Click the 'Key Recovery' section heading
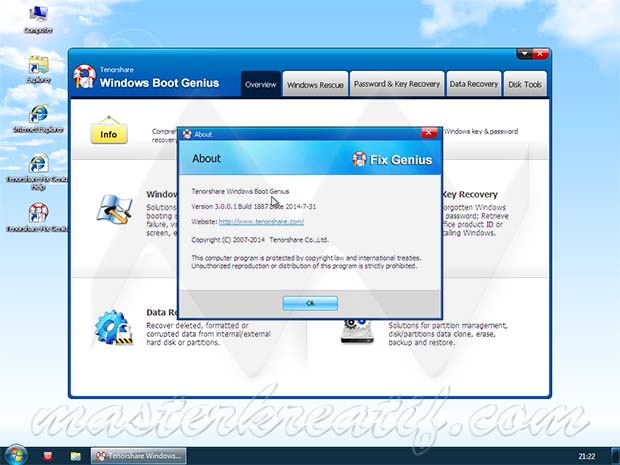This screenshot has width=620, height=465. pos(470,194)
